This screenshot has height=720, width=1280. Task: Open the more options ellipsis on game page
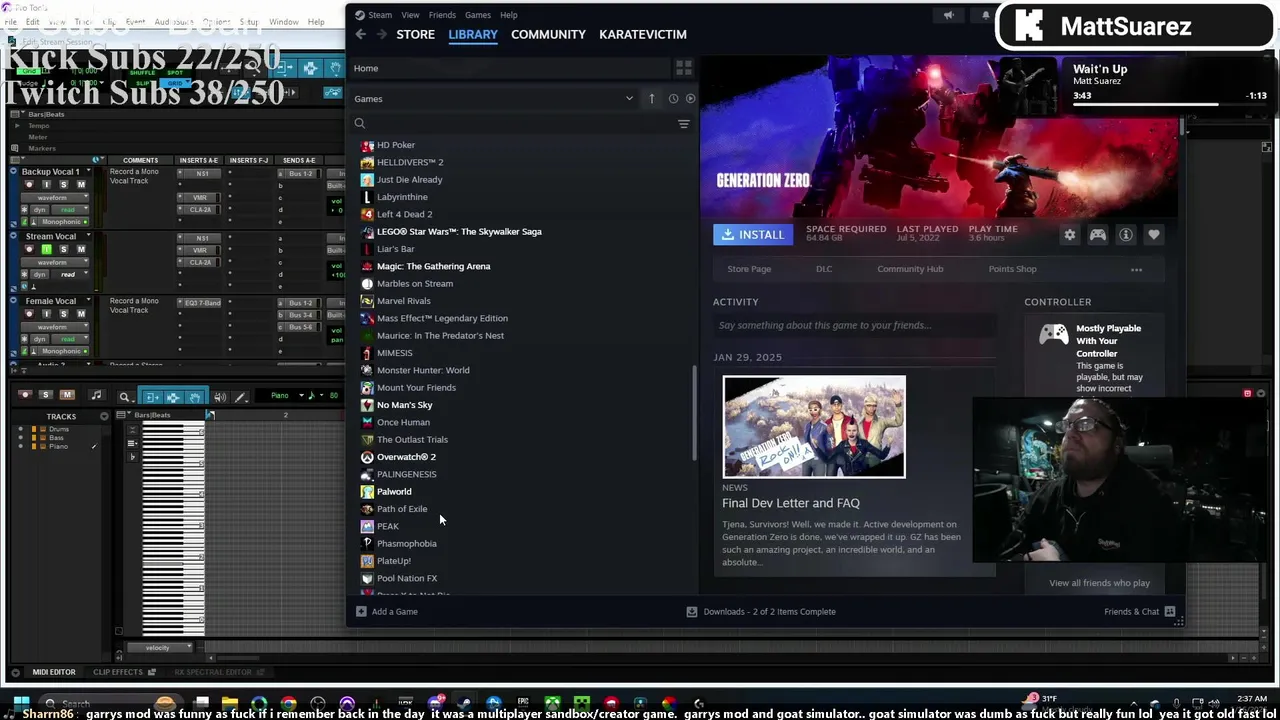(x=1136, y=269)
